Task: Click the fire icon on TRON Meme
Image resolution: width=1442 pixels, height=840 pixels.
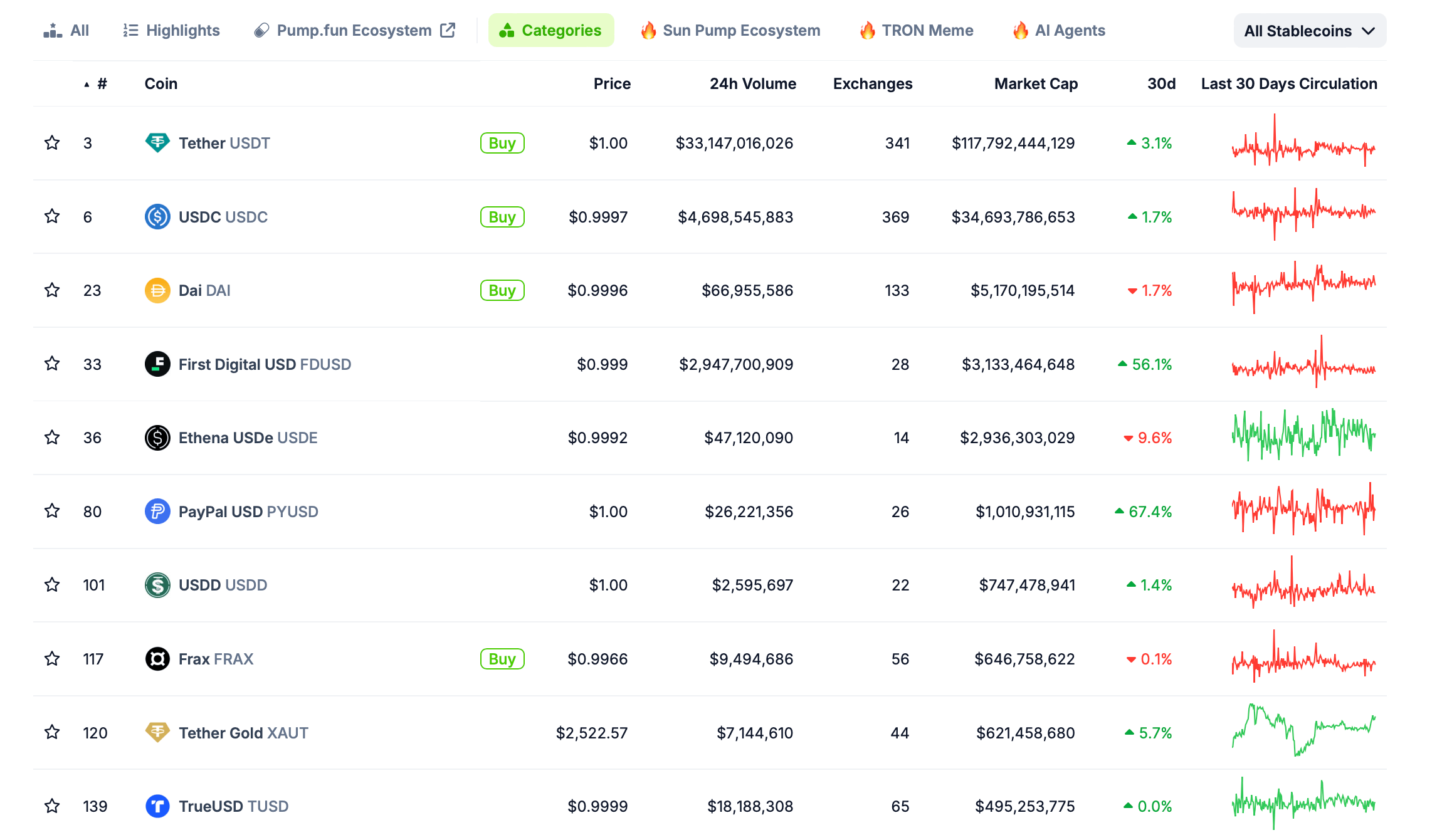Action: pyautogui.click(x=867, y=30)
